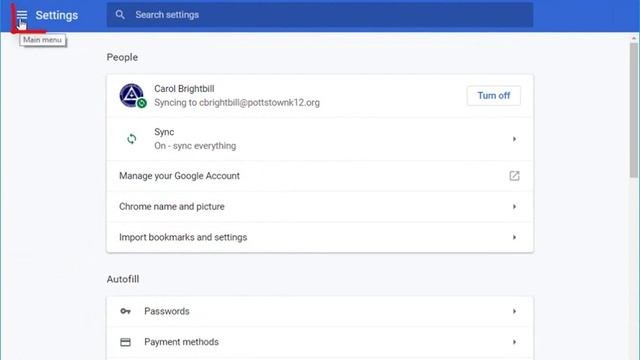This screenshot has width=640, height=360.
Task: Click Carol Brightbill's profile avatar
Action: [x=131, y=96]
